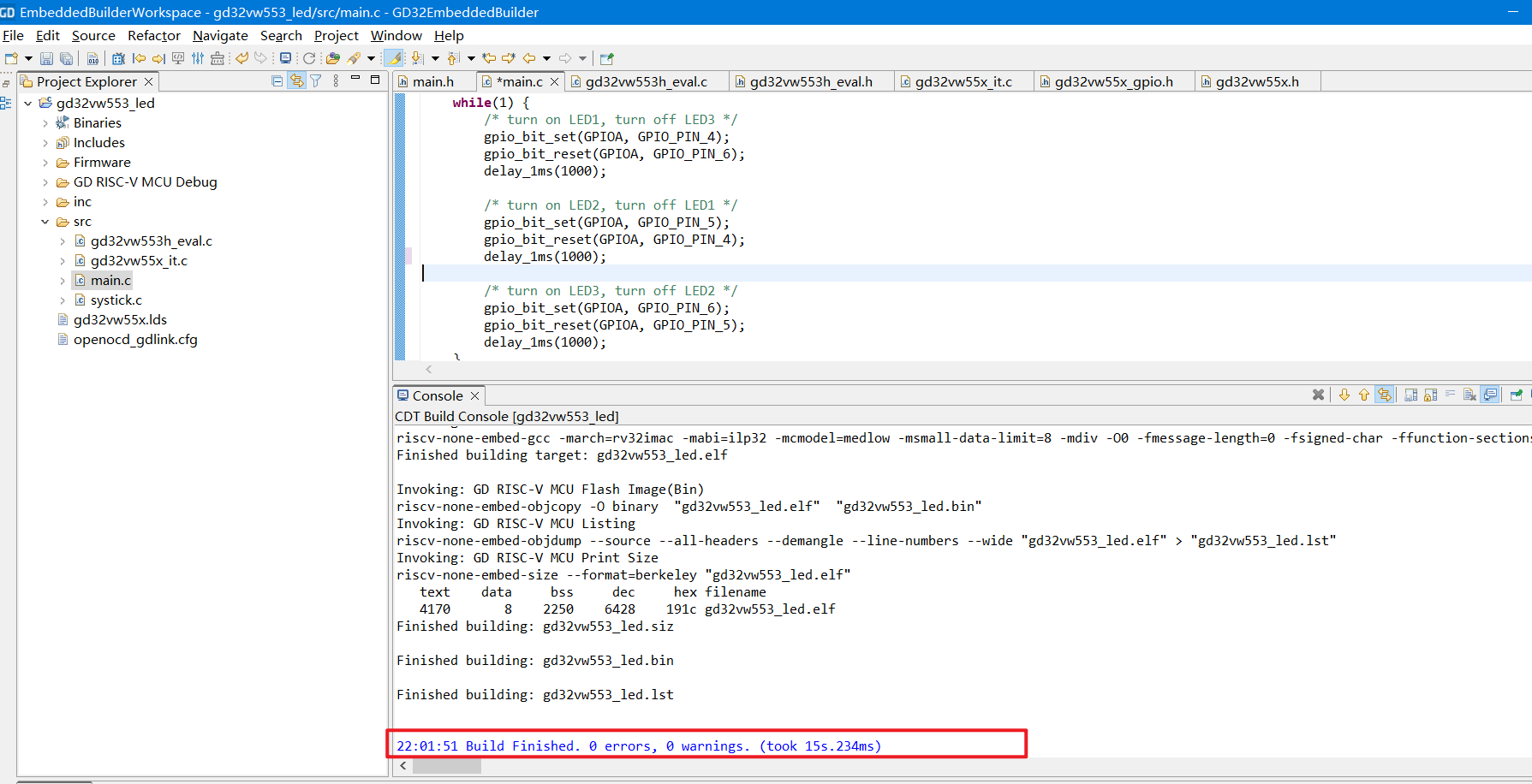
Task: Toggle Link with Editor in Project Explorer
Action: tap(296, 80)
